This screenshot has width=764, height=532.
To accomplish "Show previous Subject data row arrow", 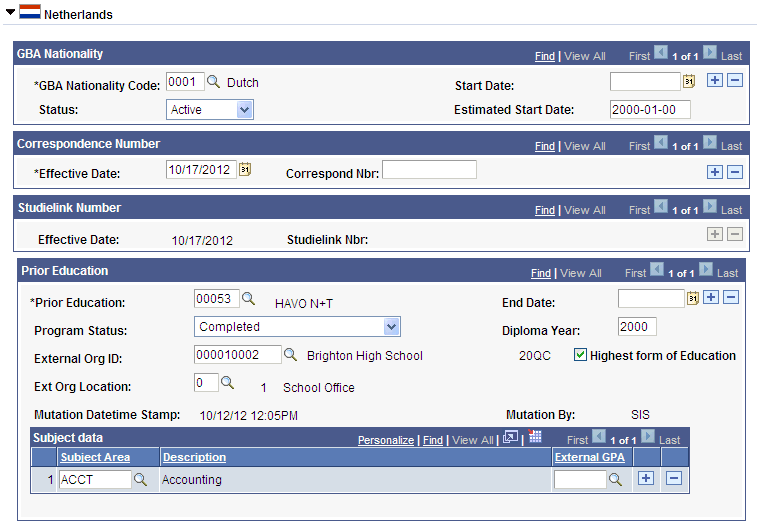I will pyautogui.click(x=599, y=436).
